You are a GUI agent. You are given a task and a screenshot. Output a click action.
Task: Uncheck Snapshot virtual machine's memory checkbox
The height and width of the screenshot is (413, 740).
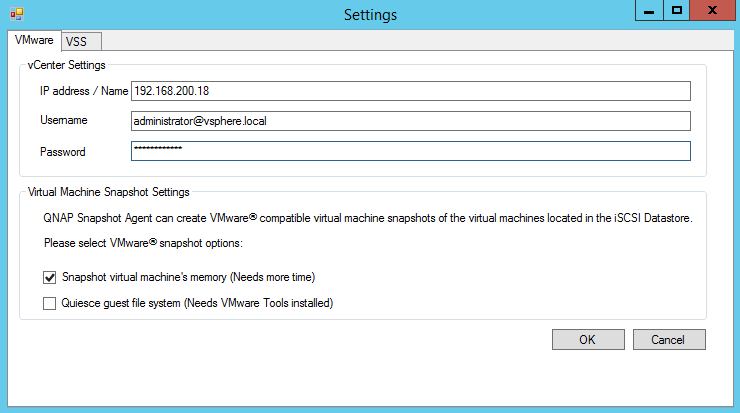click(50, 278)
